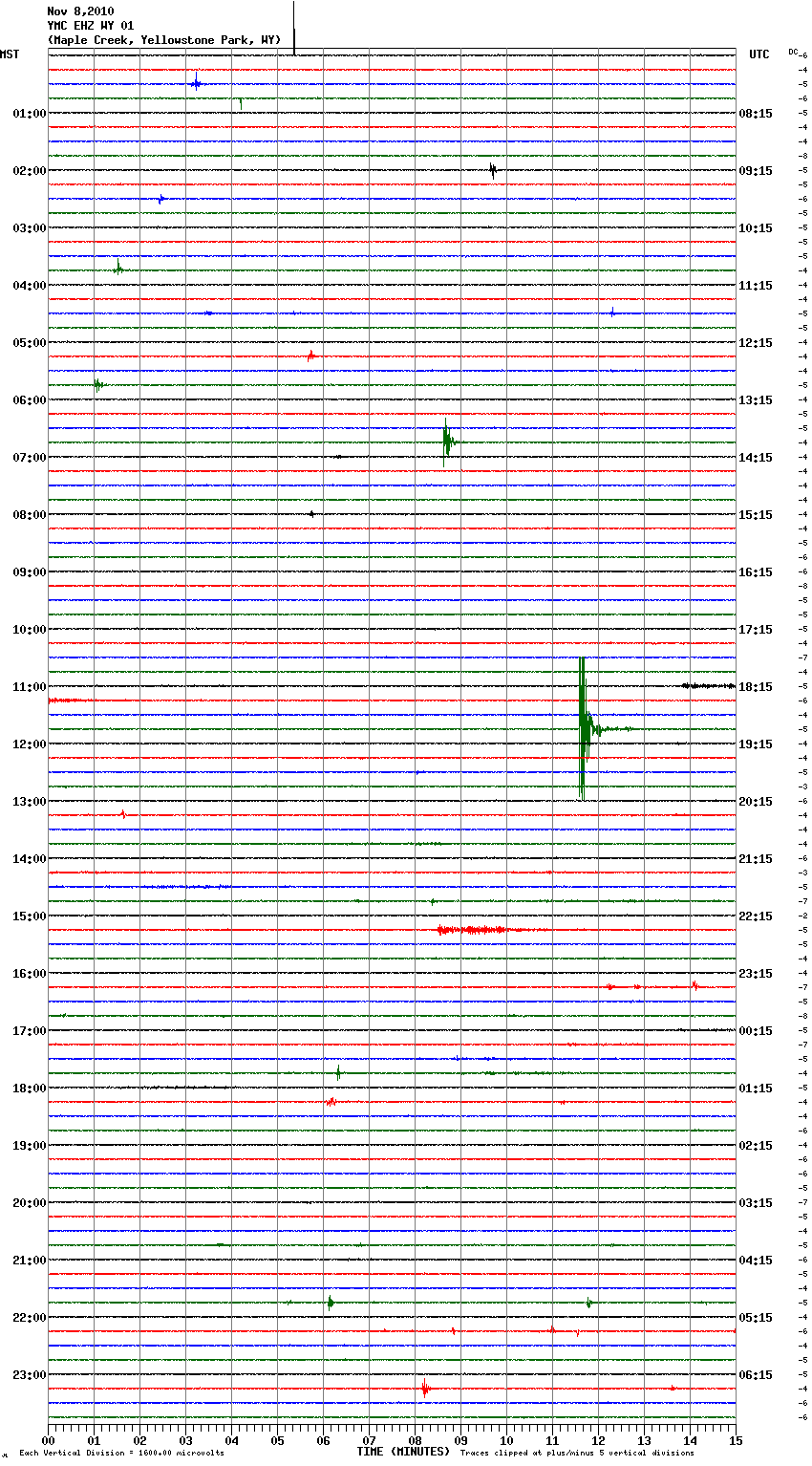Image resolution: width=812 pixels, height=1466 pixels.
Task: Click the green spike above the 04:00 trace
Action: click(118, 269)
